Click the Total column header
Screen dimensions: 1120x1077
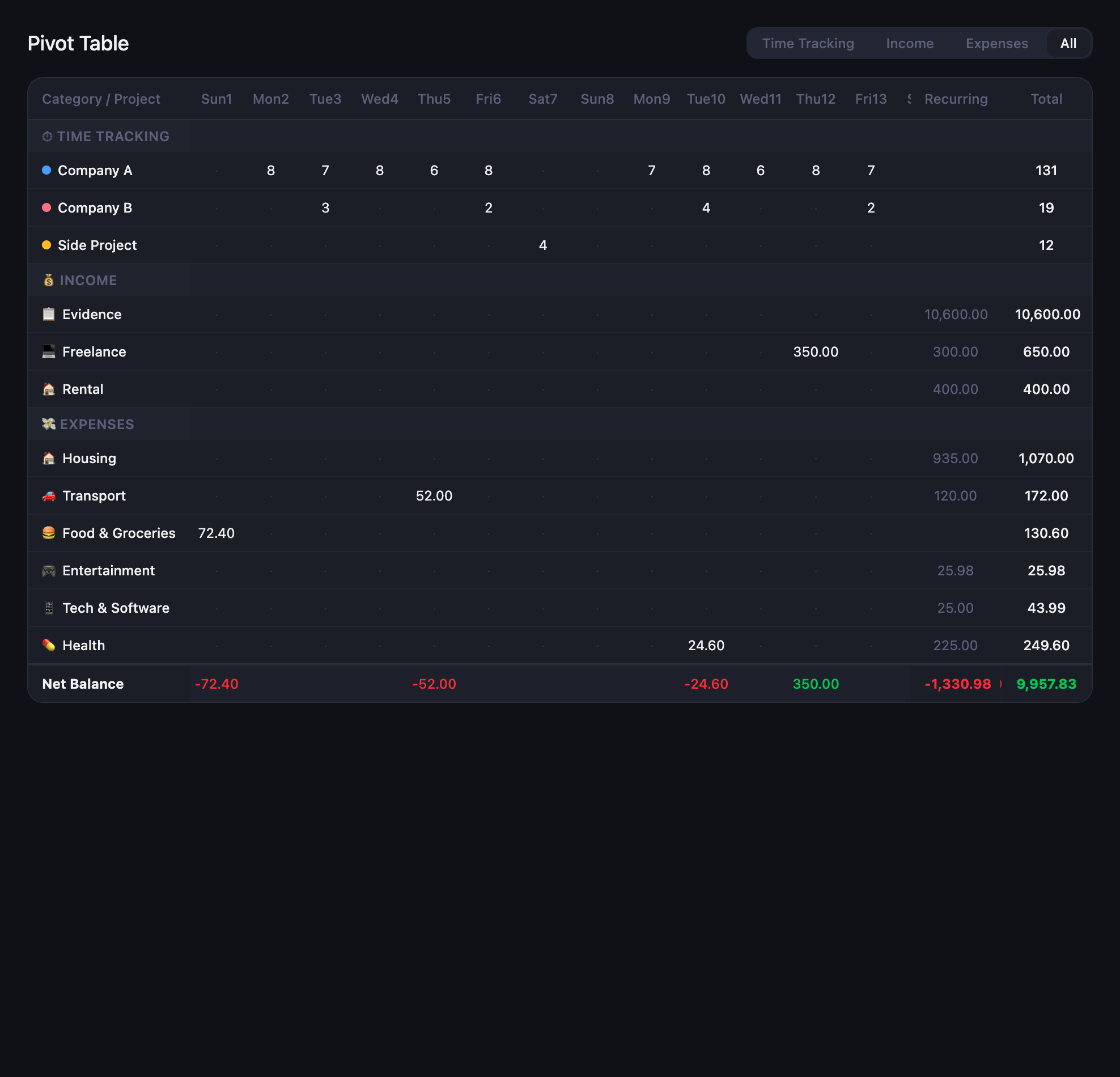[x=1046, y=99]
